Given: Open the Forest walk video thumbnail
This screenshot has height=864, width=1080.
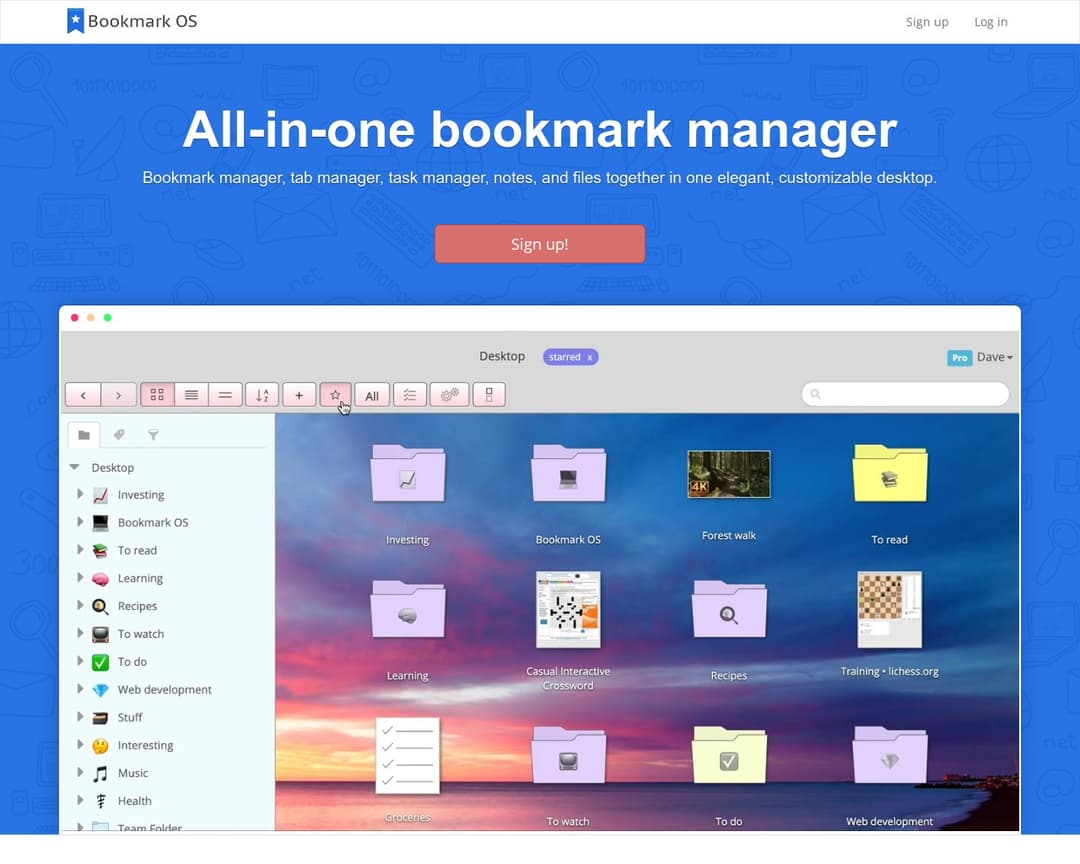Looking at the screenshot, I should (729, 474).
